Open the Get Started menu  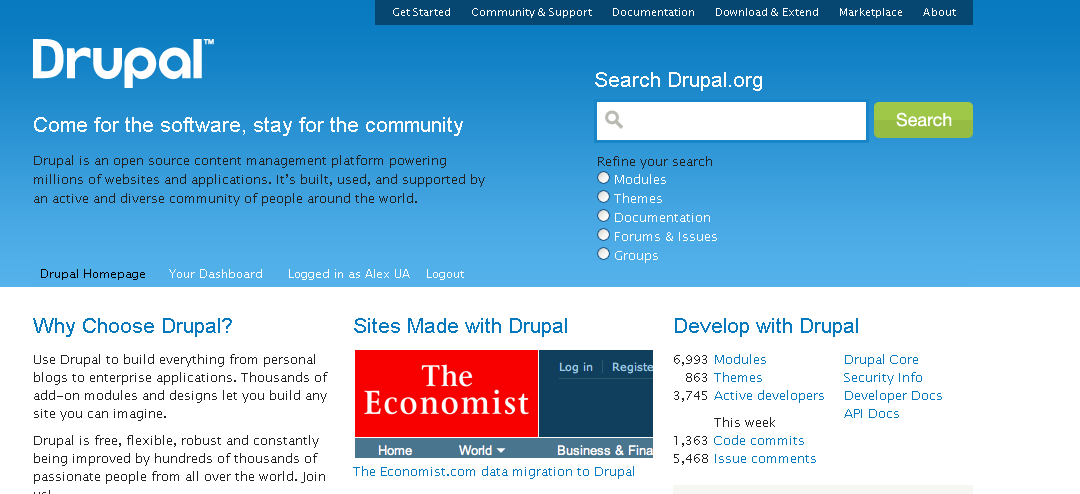point(422,12)
